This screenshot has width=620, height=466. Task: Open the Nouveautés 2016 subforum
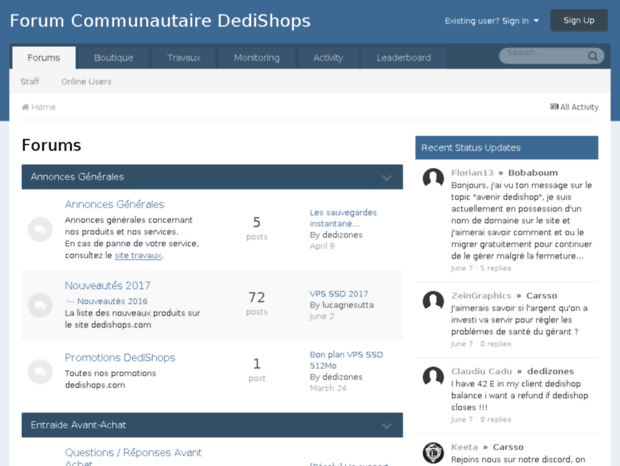pyautogui.click(x=112, y=301)
